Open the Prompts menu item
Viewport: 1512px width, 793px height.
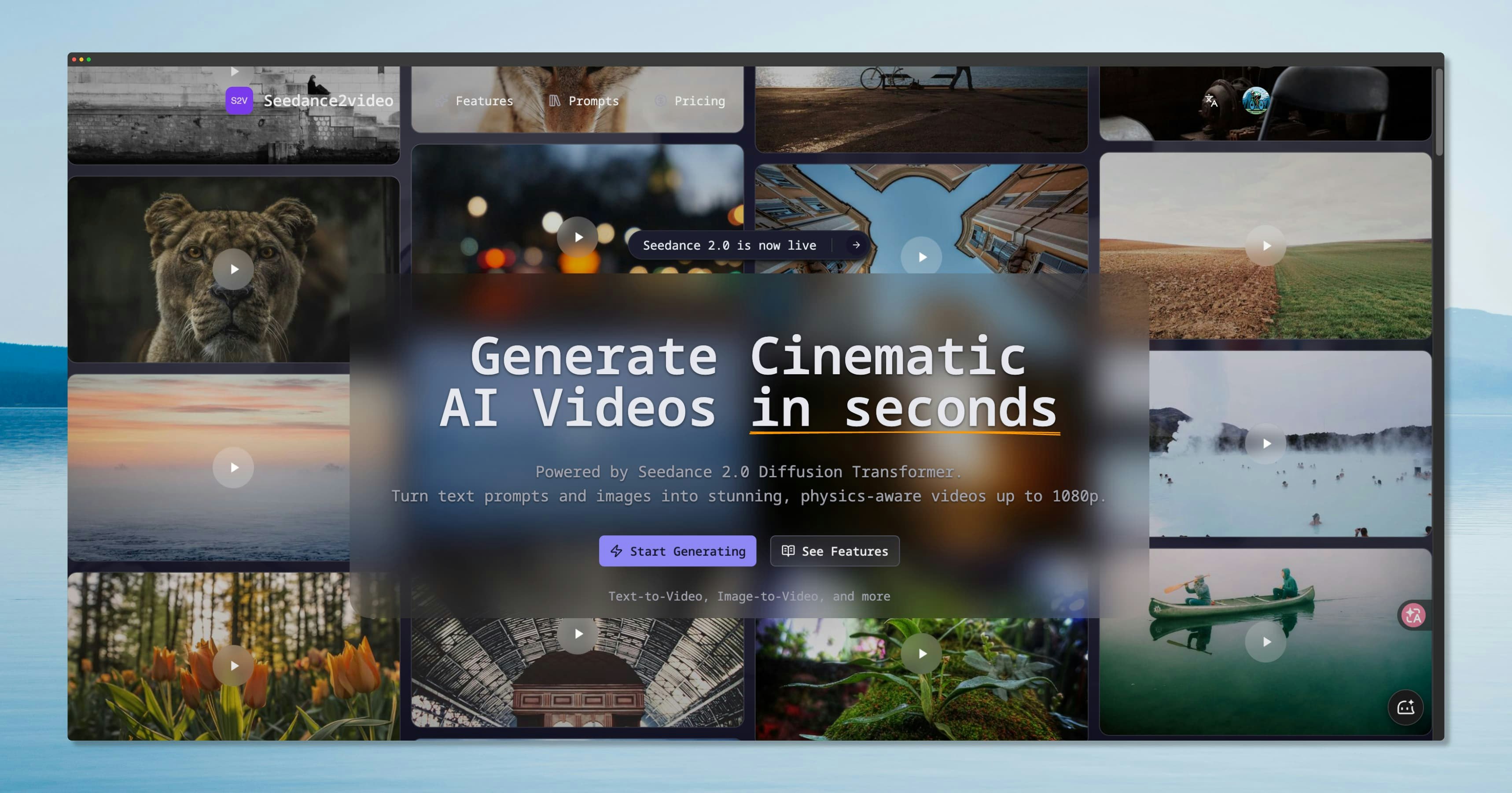tap(594, 100)
